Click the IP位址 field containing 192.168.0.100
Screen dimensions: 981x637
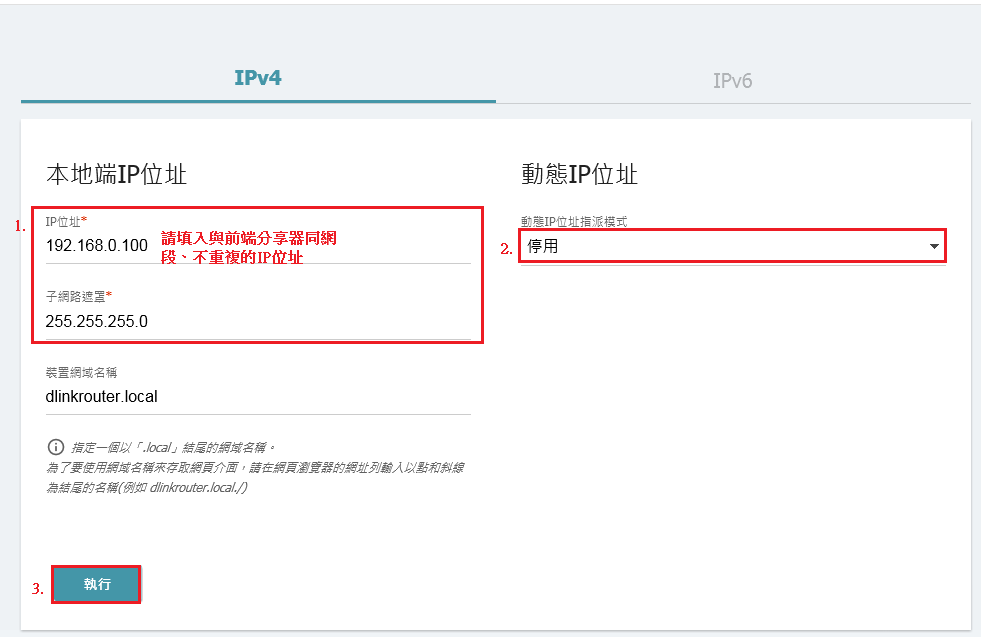(x=96, y=244)
